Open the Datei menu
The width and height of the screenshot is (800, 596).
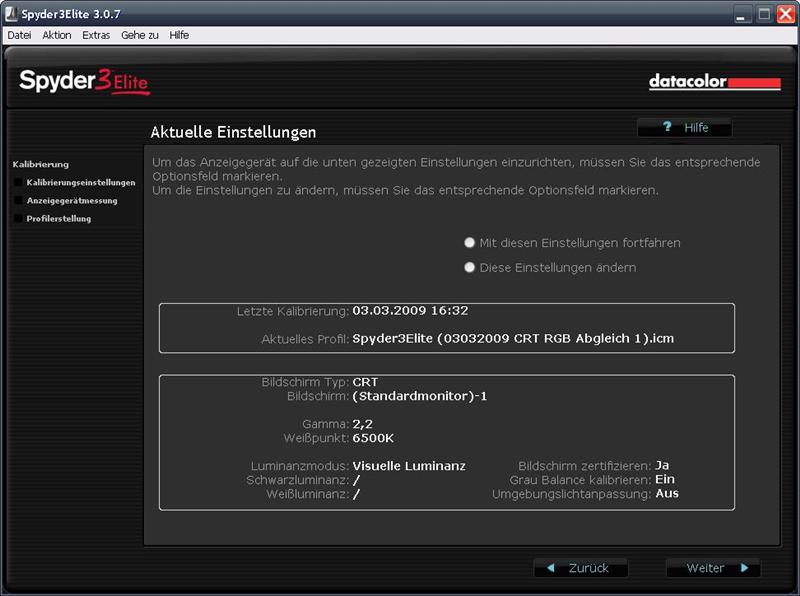click(19, 35)
